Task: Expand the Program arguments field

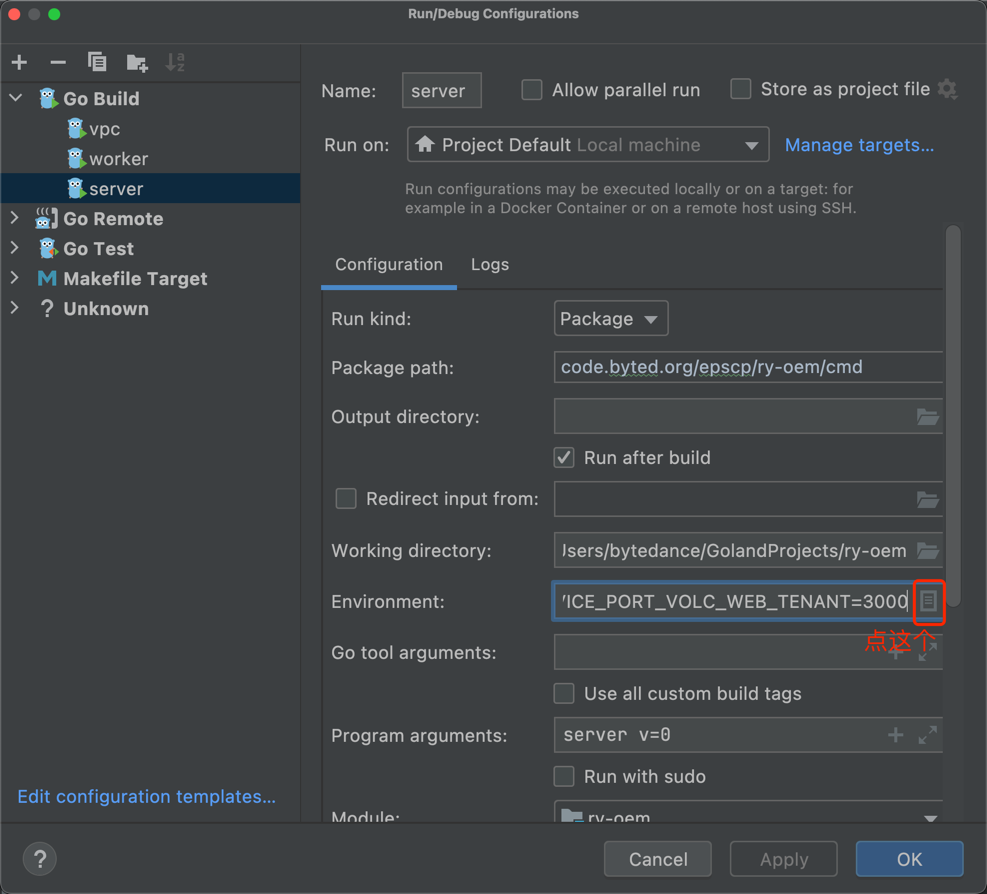Action: [x=927, y=735]
